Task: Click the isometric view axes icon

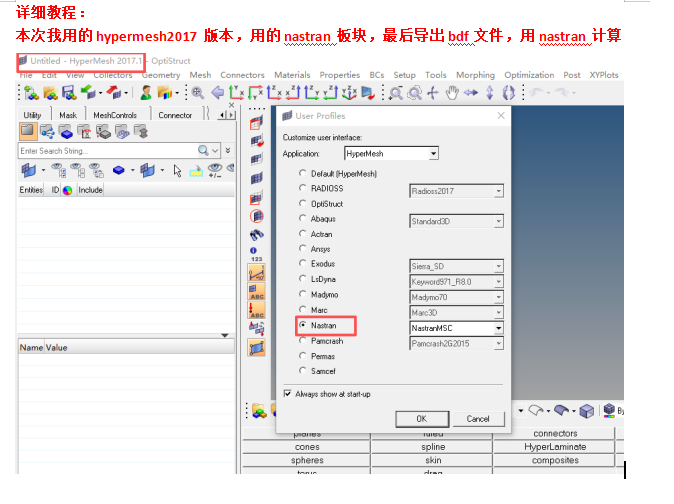Action: (349, 92)
